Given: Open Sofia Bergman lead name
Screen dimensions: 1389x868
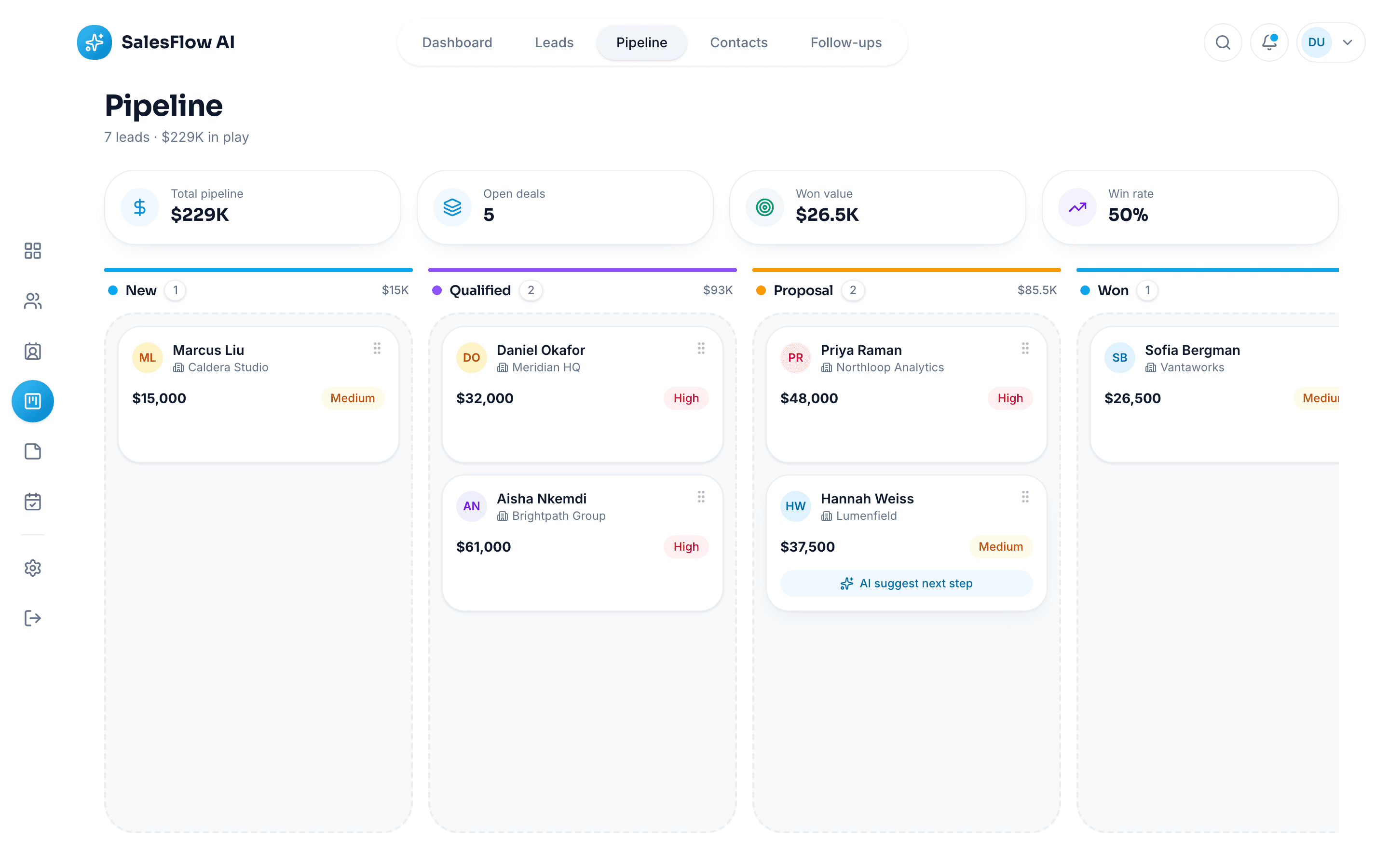Looking at the screenshot, I should [x=1192, y=350].
